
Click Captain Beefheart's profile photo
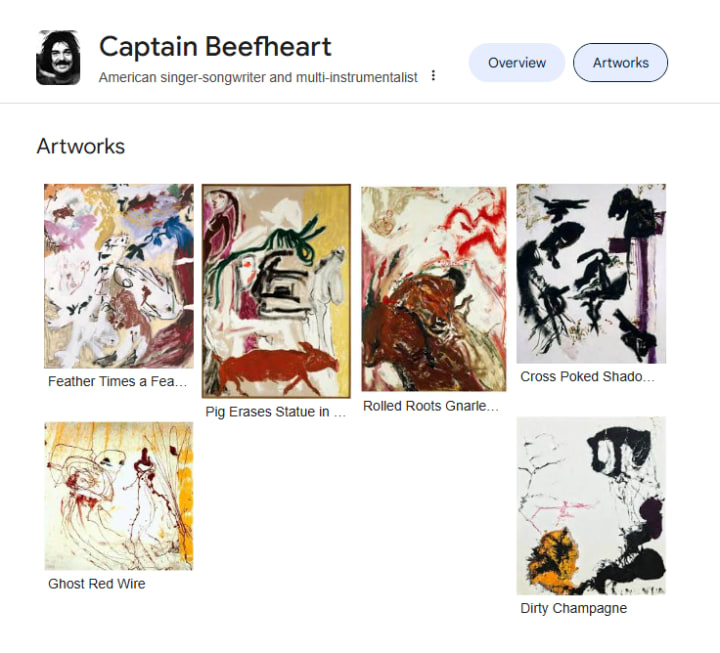(x=58, y=58)
